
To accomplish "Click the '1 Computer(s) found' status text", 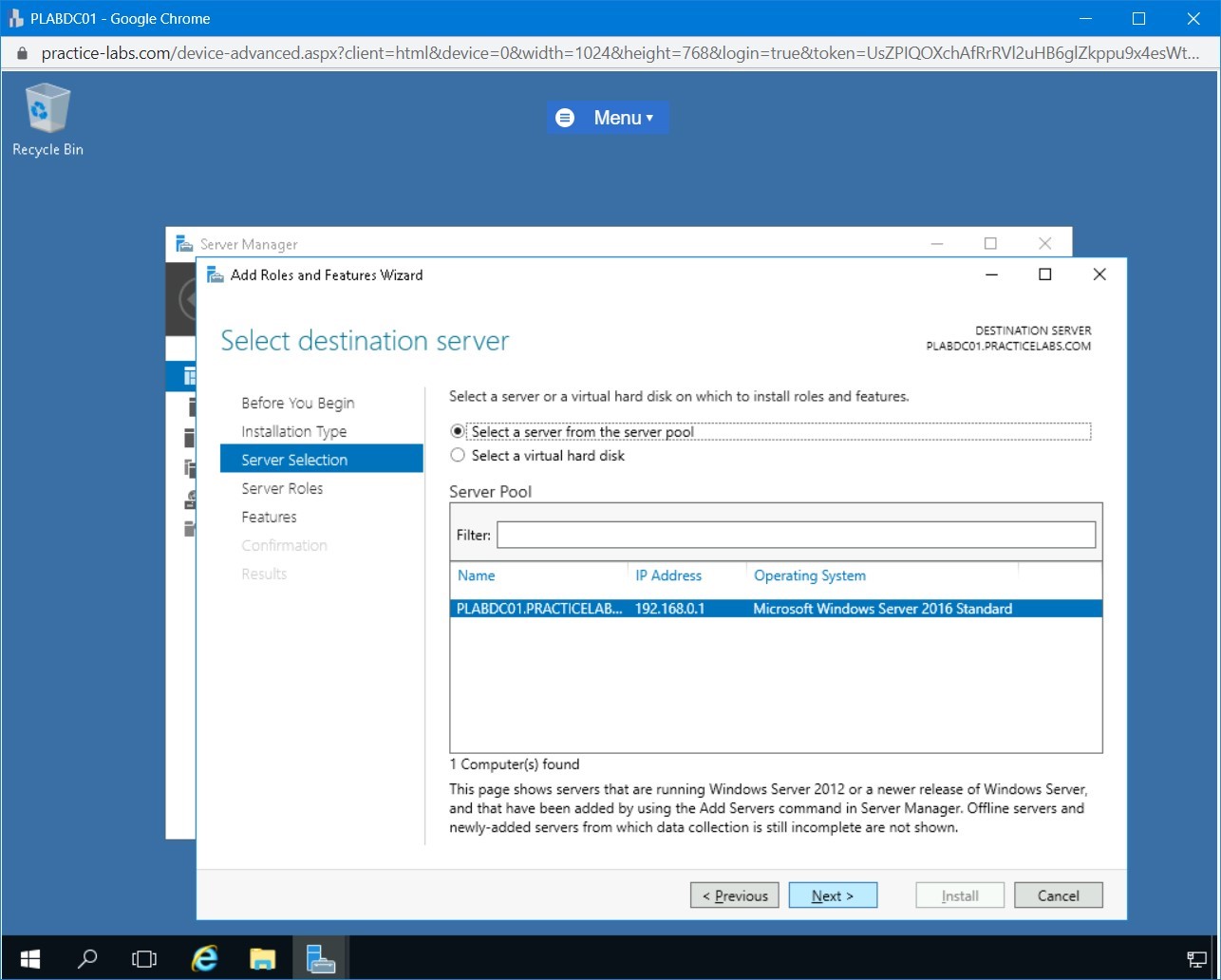I will (x=514, y=764).
